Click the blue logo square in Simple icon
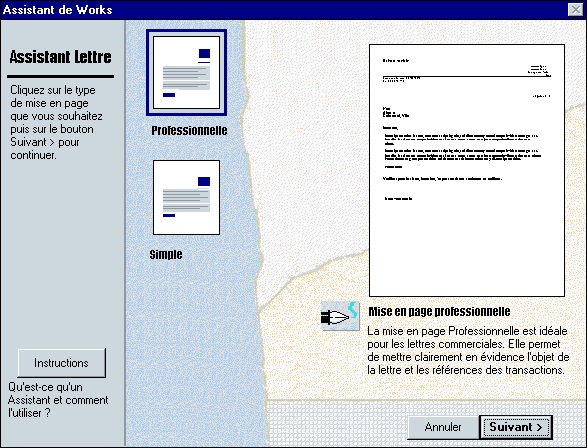The width and height of the screenshot is (587, 448). (x=204, y=182)
